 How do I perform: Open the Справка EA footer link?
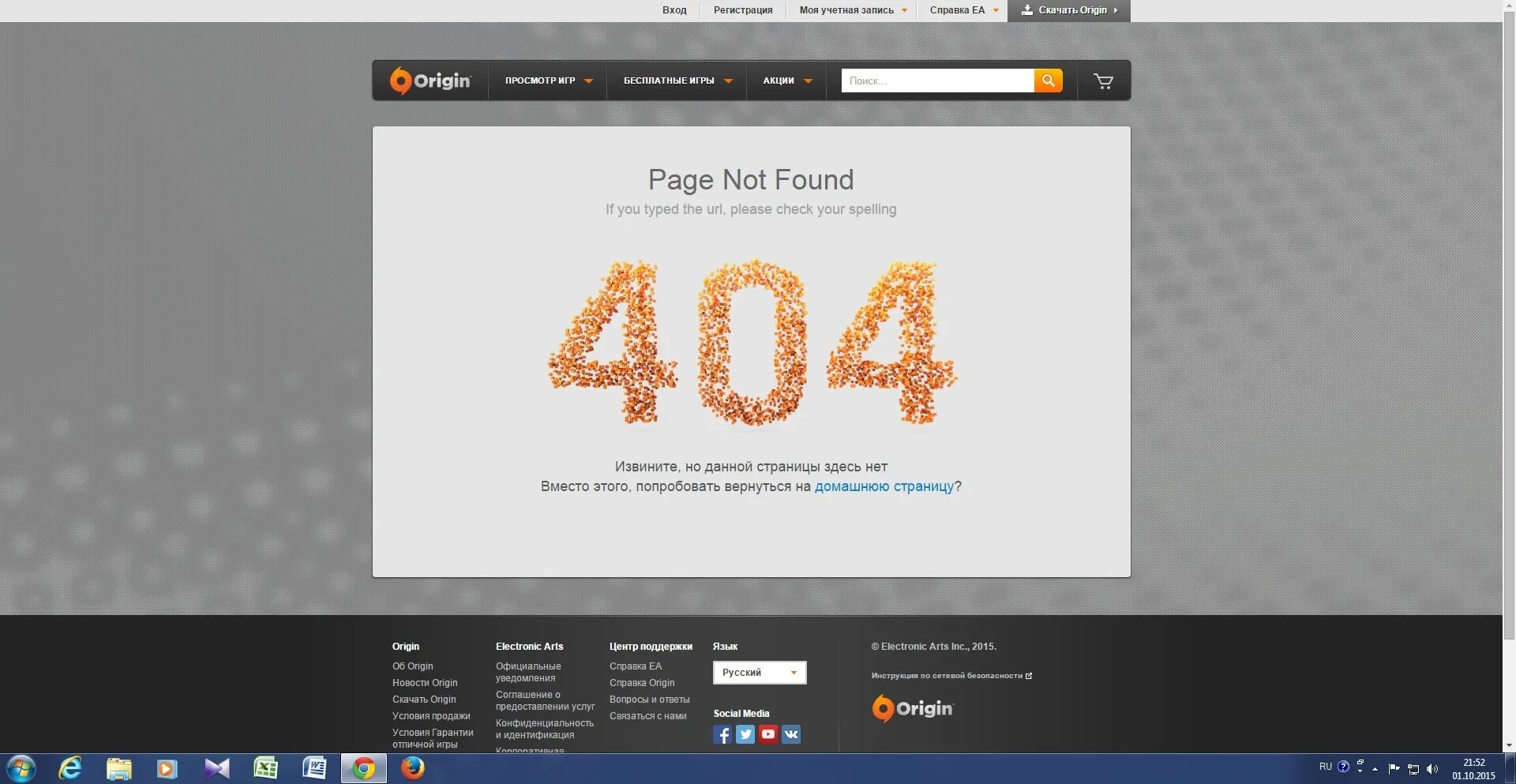[636, 666]
